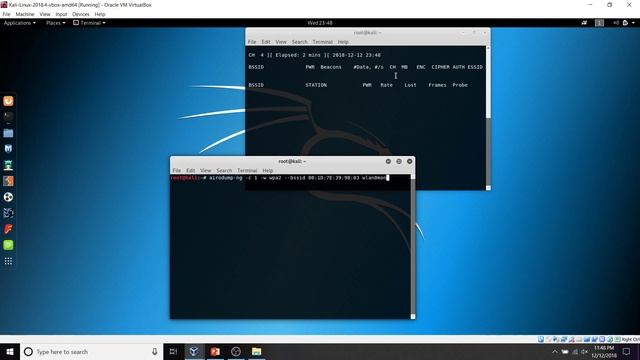This screenshot has height=360, width=640.
Task: Open workspace switcher in Kali top bar
Action: click(x=599, y=23)
